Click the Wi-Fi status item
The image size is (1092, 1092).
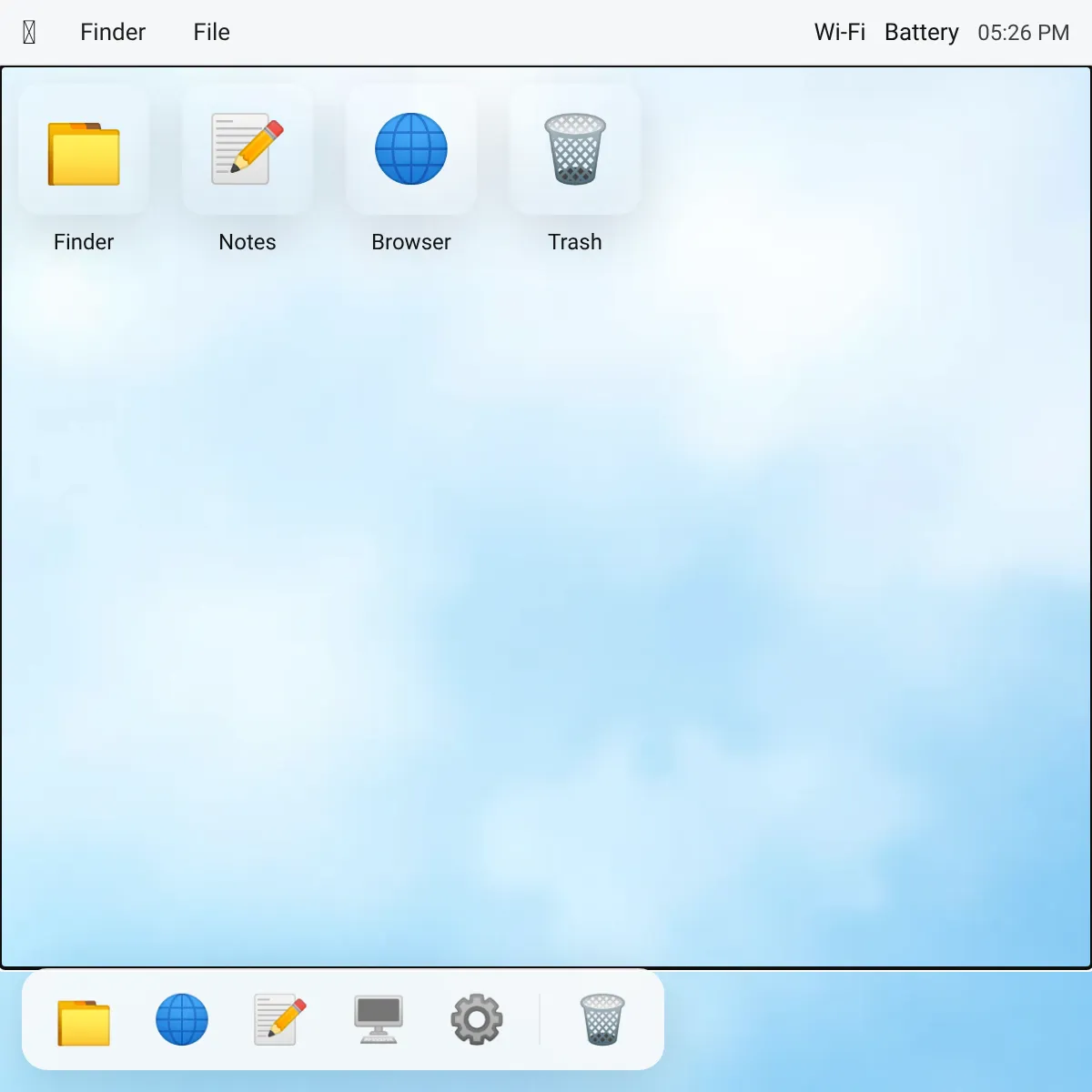[x=839, y=33]
